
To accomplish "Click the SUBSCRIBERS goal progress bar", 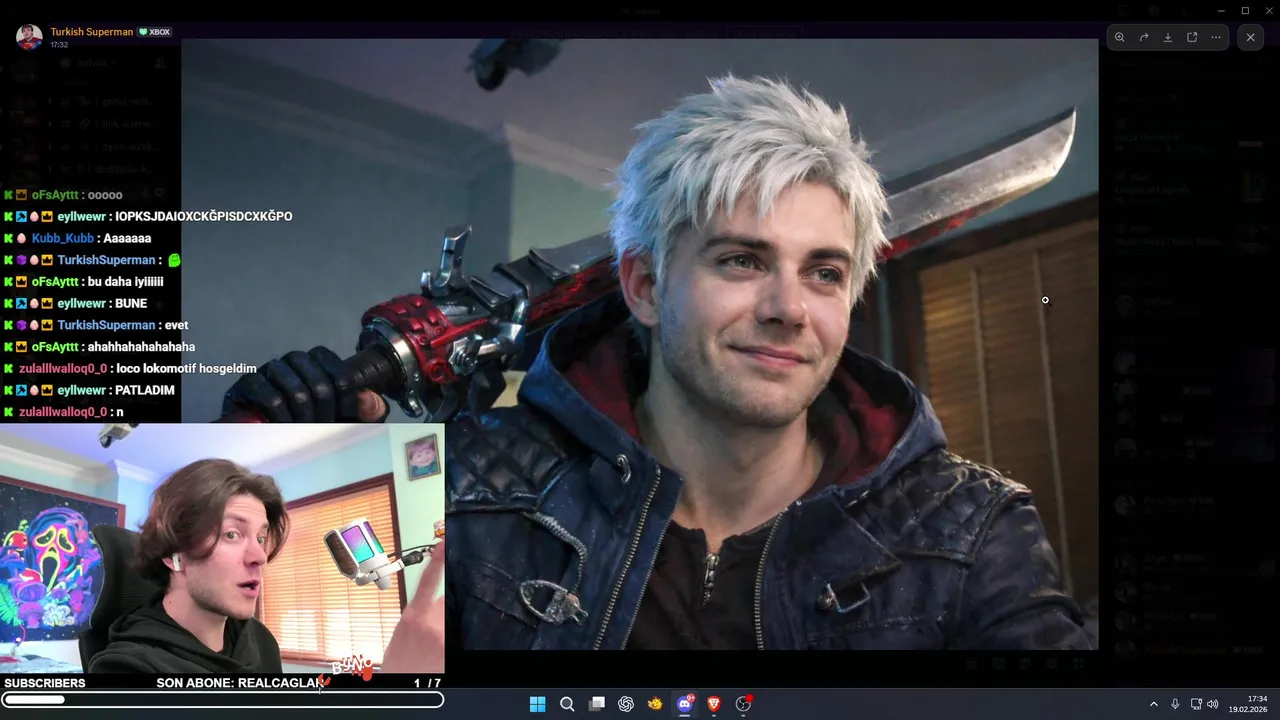I will (x=222, y=700).
